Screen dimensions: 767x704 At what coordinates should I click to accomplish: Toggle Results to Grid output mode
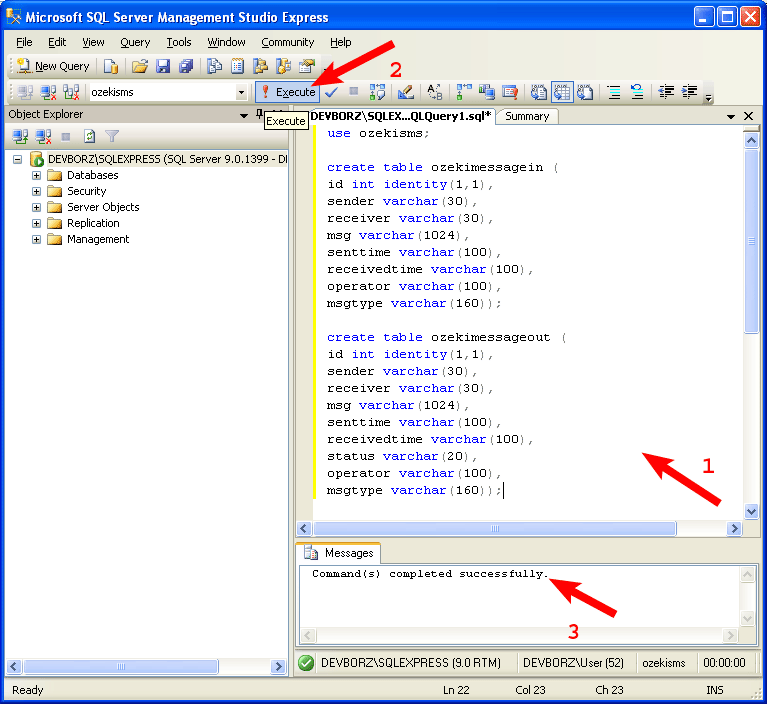coord(562,92)
